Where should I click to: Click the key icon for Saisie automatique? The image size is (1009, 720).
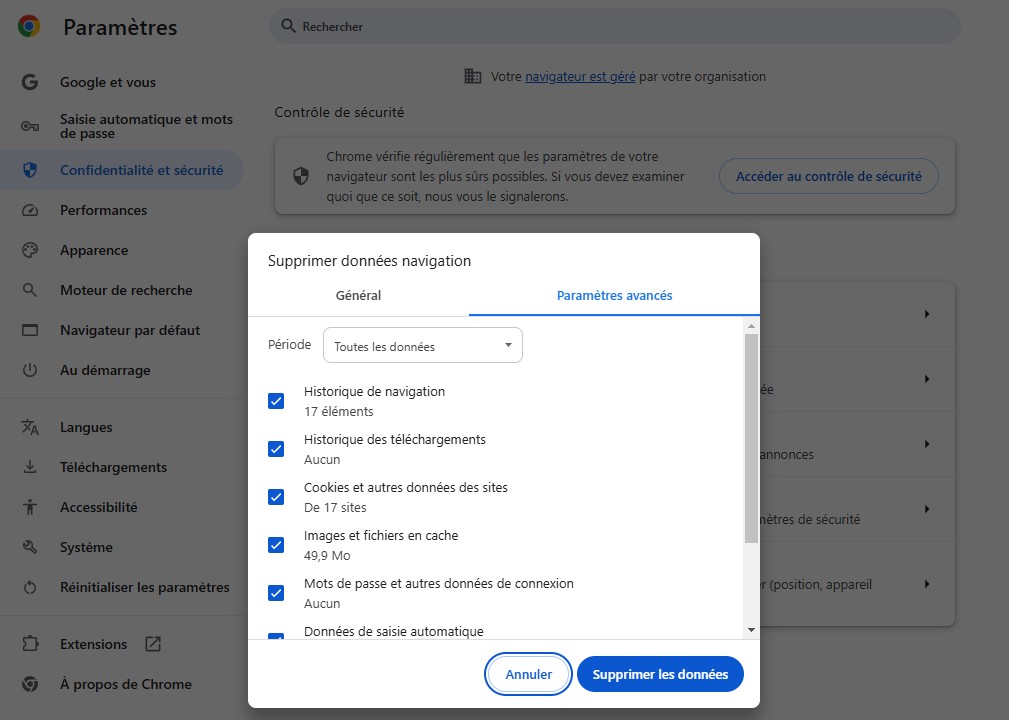30,126
